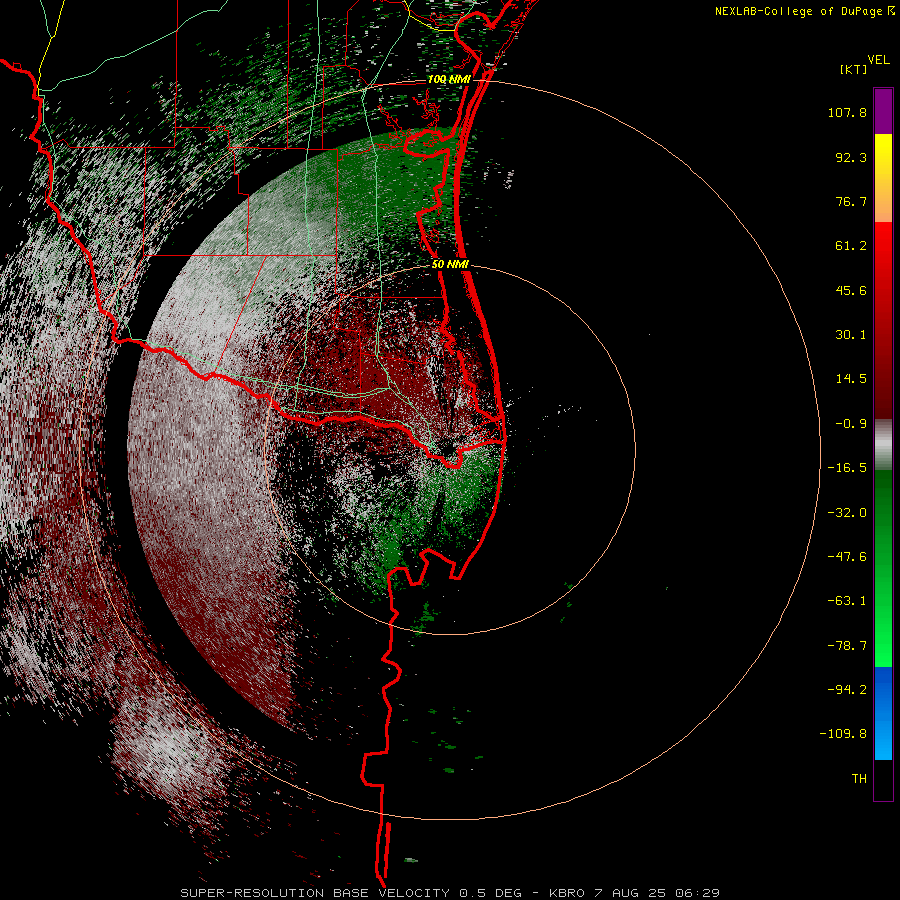900x900 pixels.
Task: Click the 100 NMI range ring label
Action: (x=449, y=79)
